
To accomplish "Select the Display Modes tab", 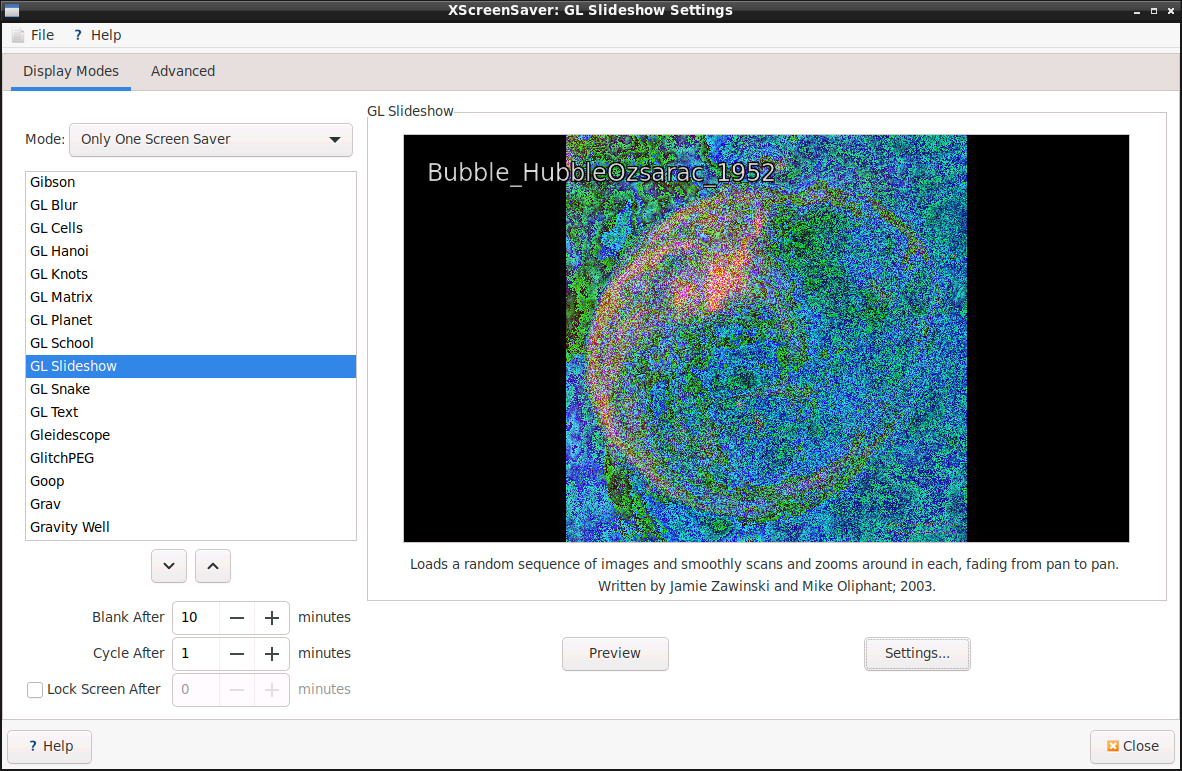I will pos(71,71).
